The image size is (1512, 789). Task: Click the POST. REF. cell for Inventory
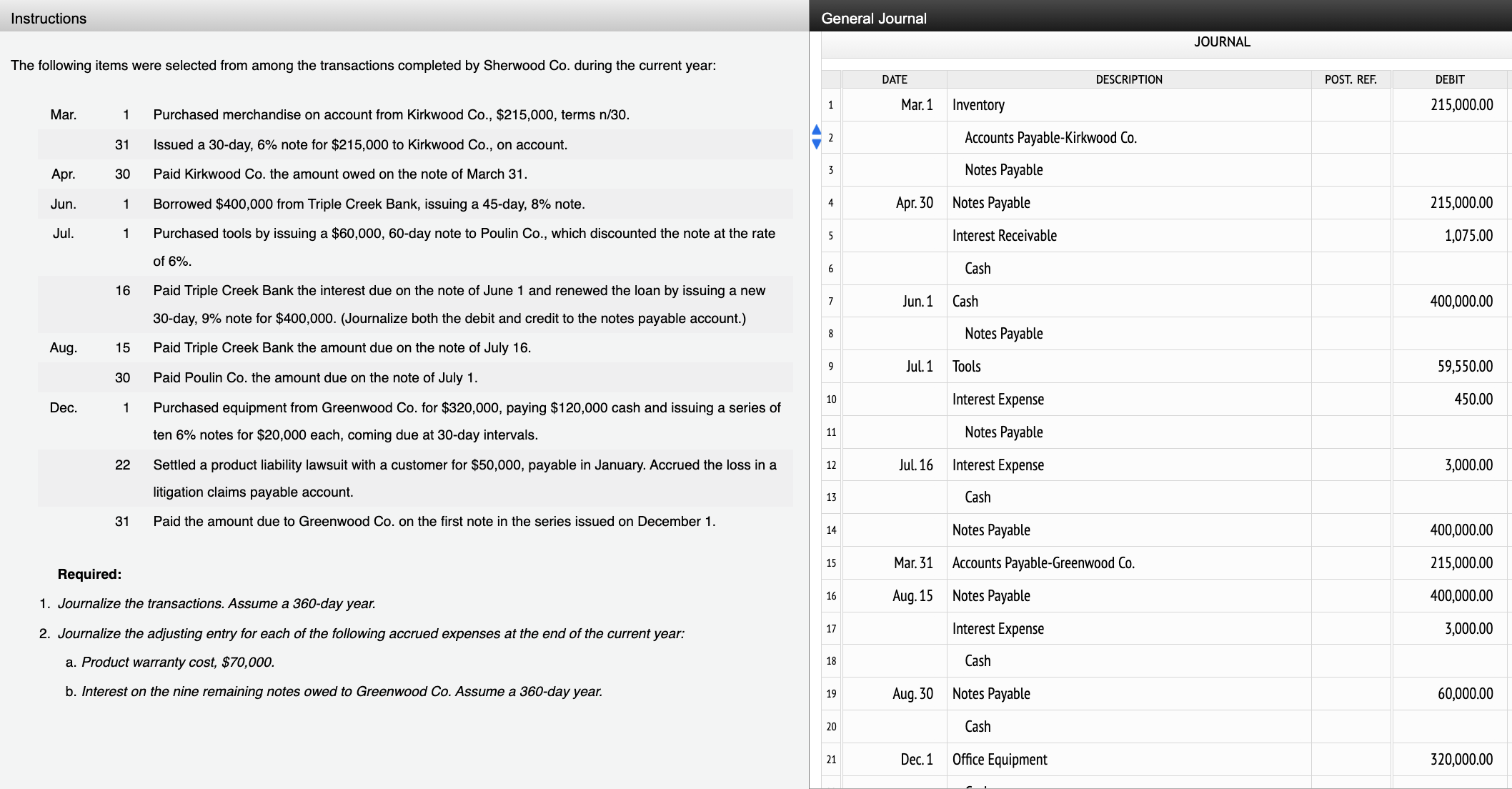click(x=1351, y=104)
